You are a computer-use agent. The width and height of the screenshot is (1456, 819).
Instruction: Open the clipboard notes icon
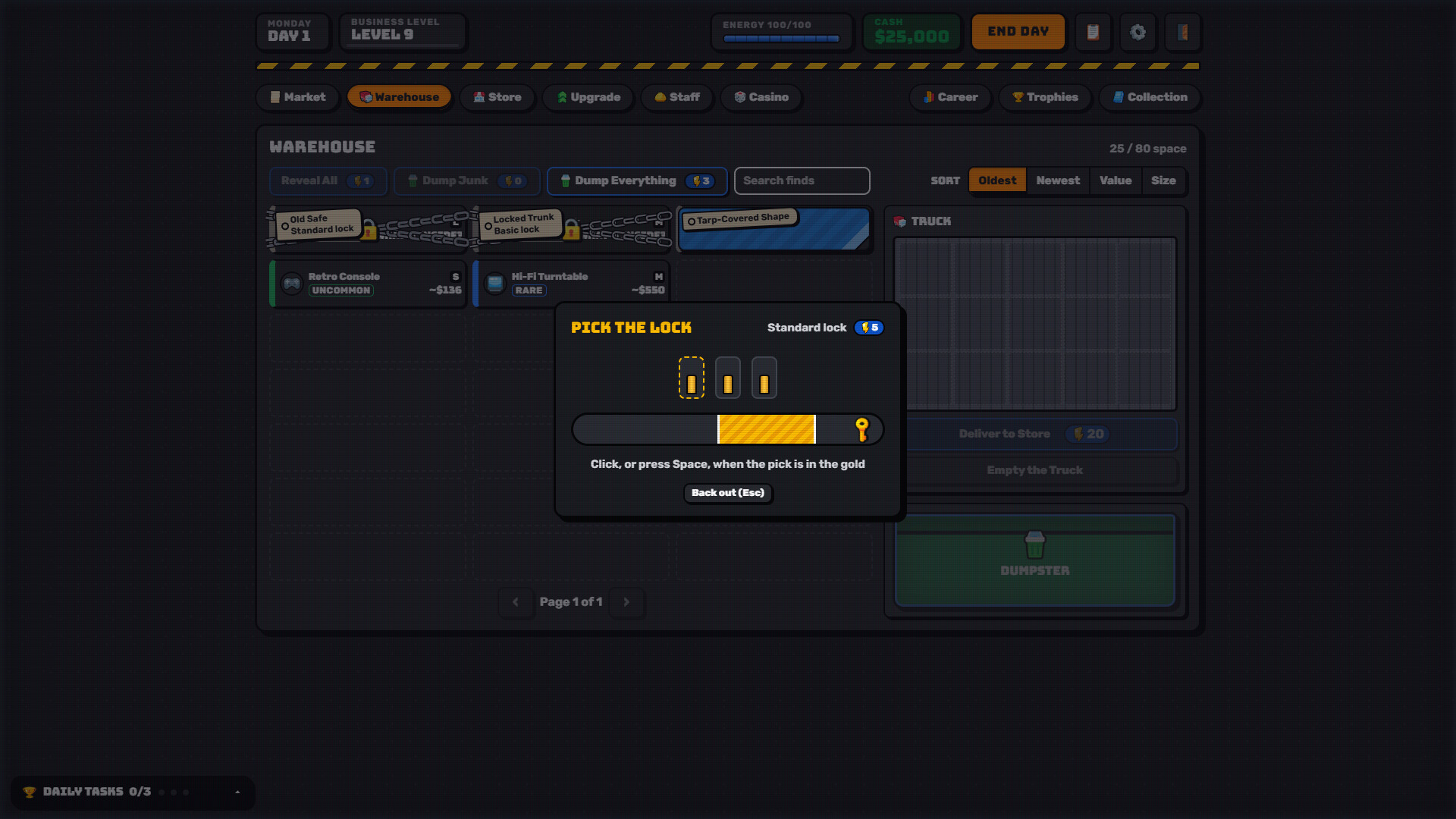pos(1093,32)
